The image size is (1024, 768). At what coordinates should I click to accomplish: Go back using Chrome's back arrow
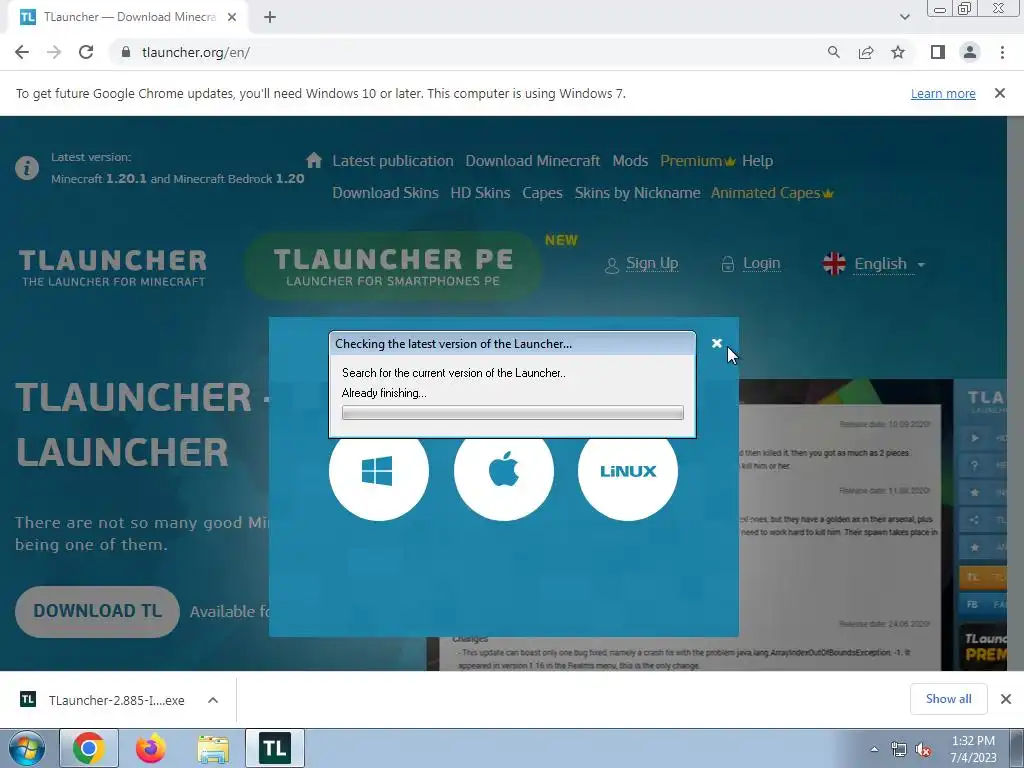pyautogui.click(x=22, y=52)
